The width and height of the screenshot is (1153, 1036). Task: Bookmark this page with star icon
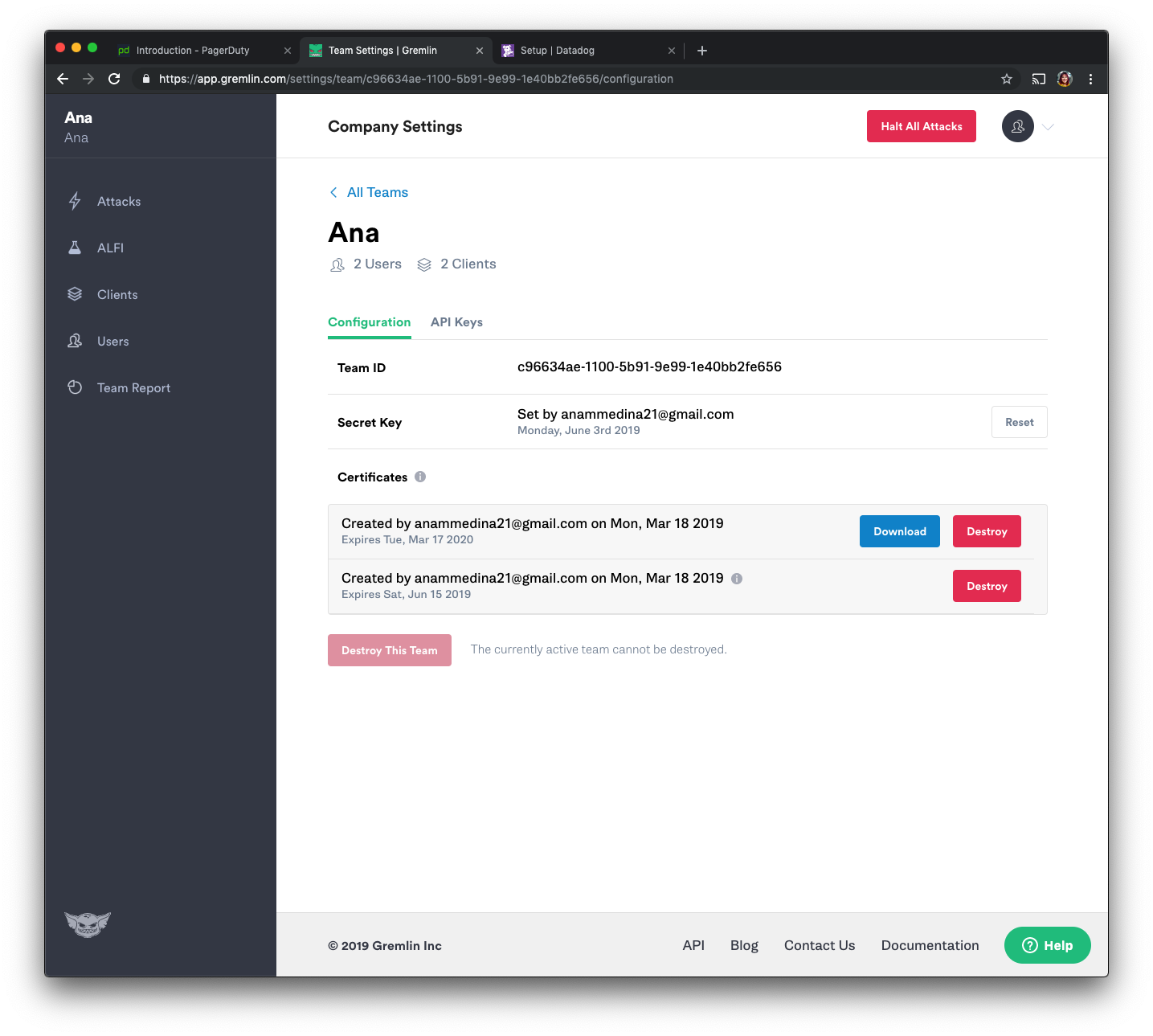(x=1007, y=79)
